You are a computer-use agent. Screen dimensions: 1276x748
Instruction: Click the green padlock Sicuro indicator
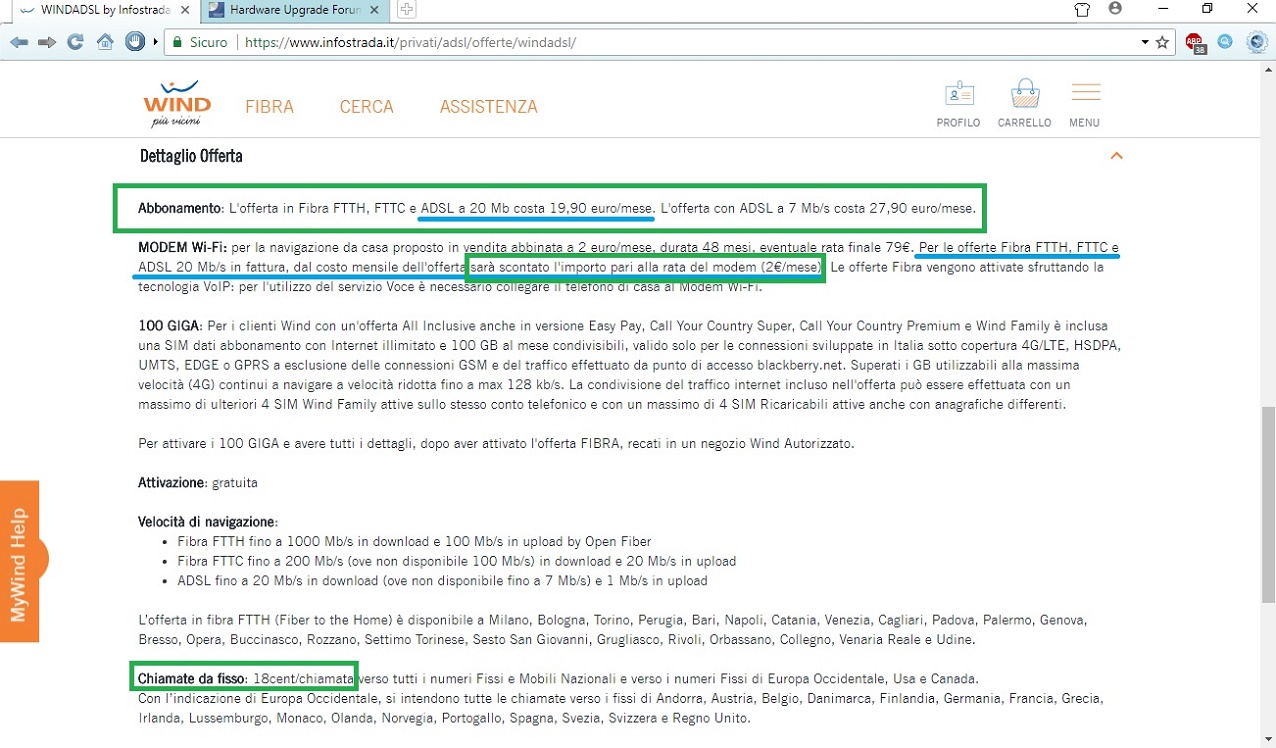coord(200,43)
